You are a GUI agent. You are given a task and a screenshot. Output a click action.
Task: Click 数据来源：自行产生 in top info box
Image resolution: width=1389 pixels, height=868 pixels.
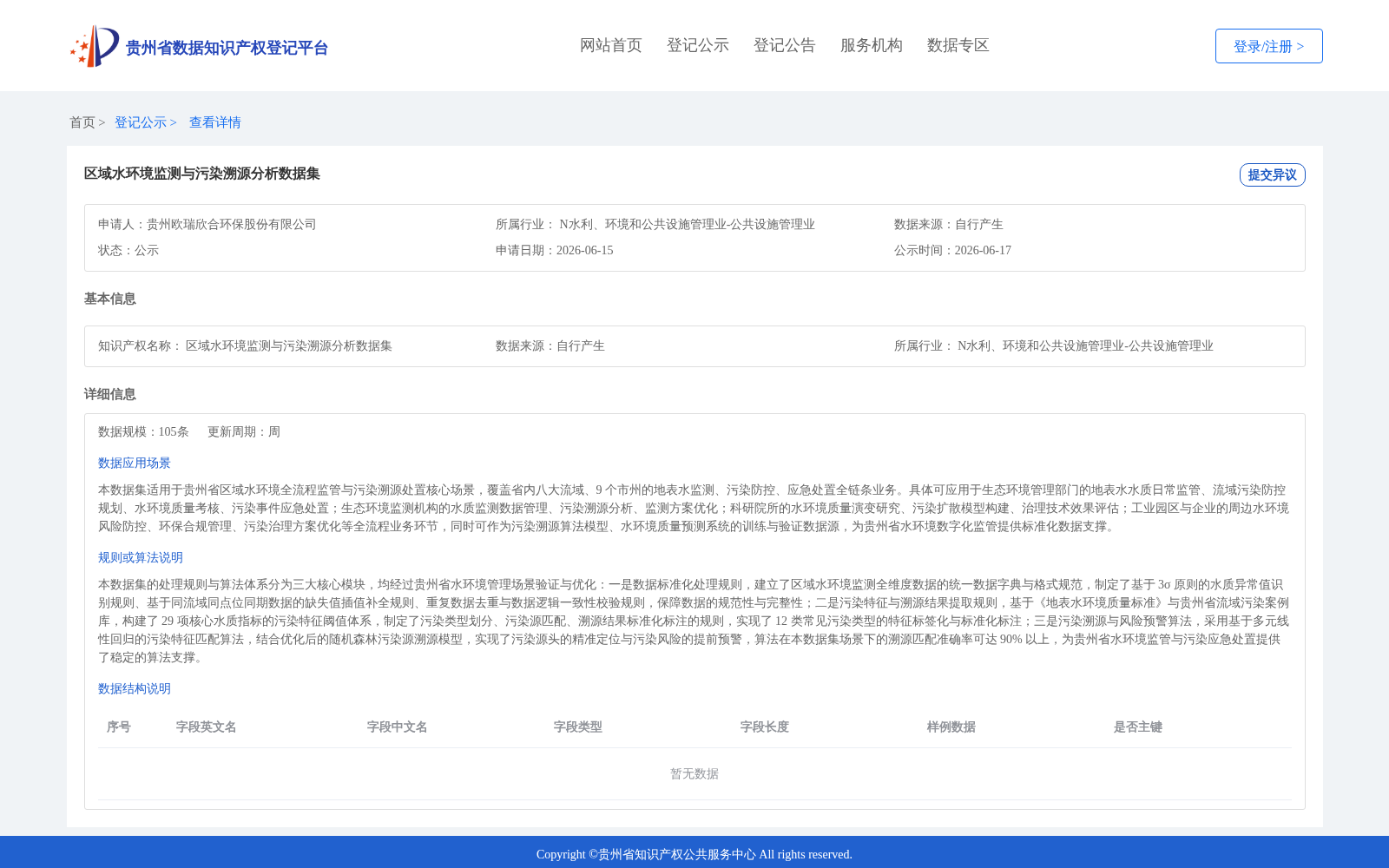(949, 224)
